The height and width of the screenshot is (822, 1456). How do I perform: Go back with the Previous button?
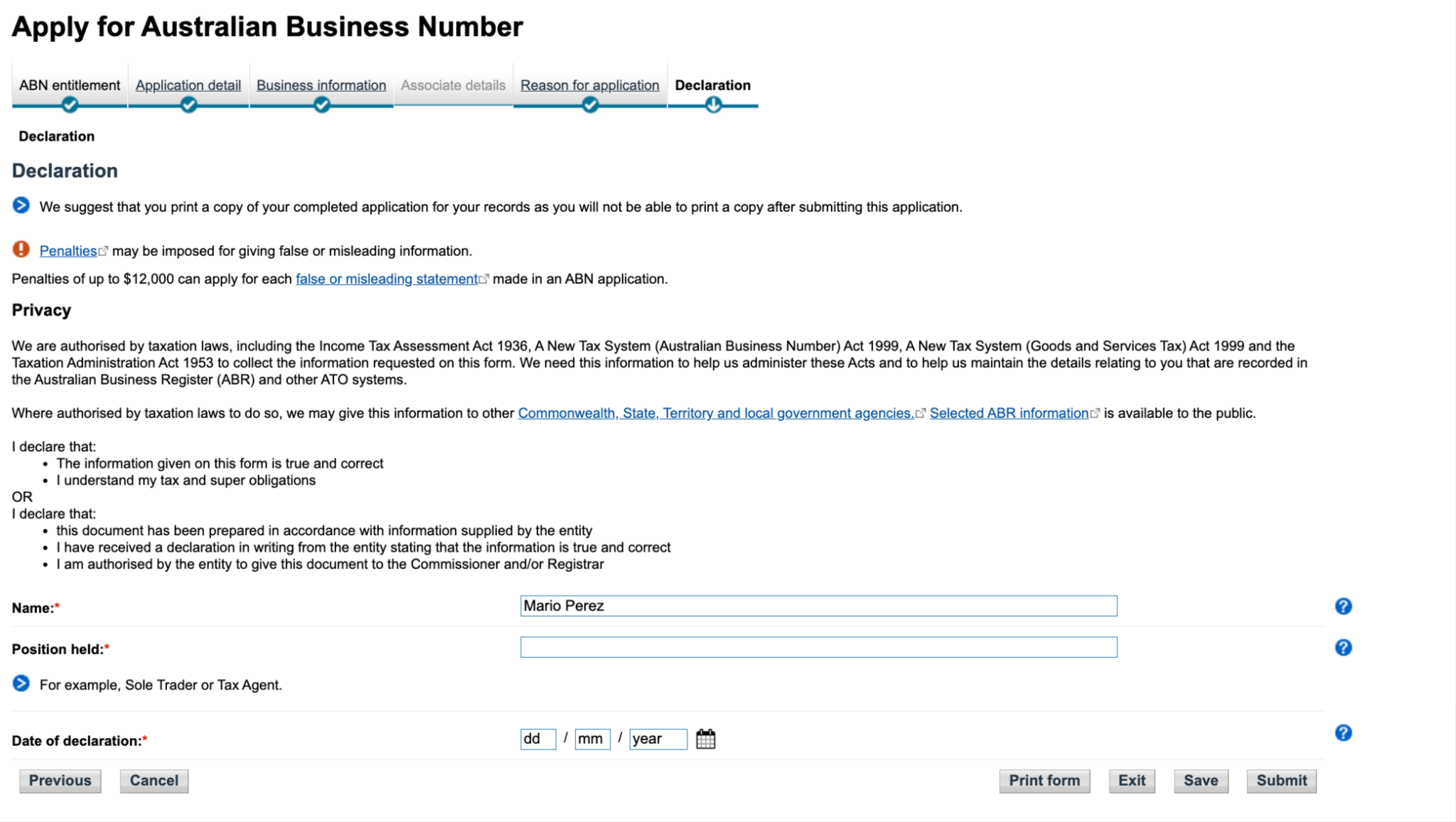coord(60,781)
